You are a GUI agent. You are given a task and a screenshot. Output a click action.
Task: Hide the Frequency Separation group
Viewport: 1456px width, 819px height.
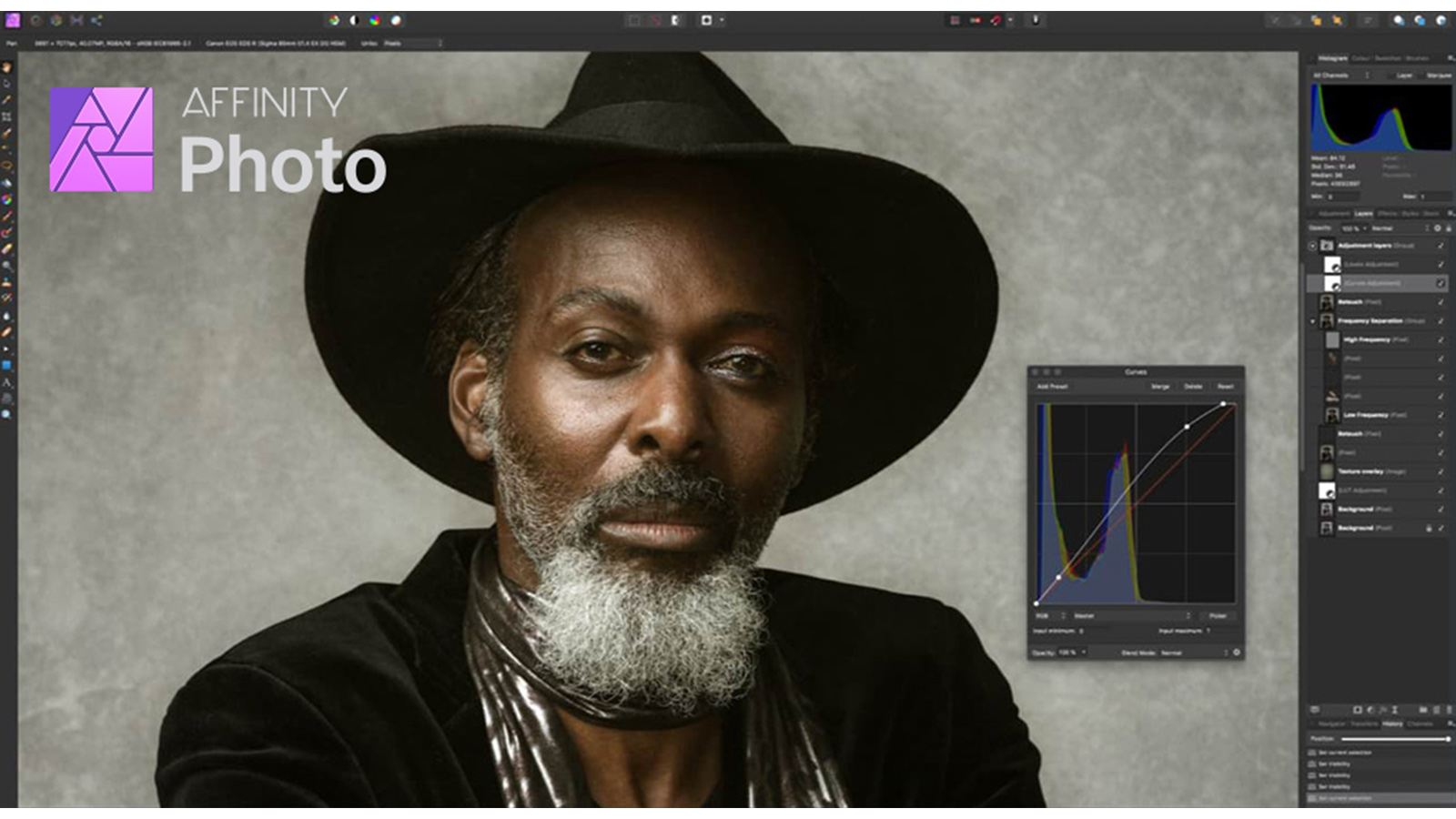coord(1441,320)
